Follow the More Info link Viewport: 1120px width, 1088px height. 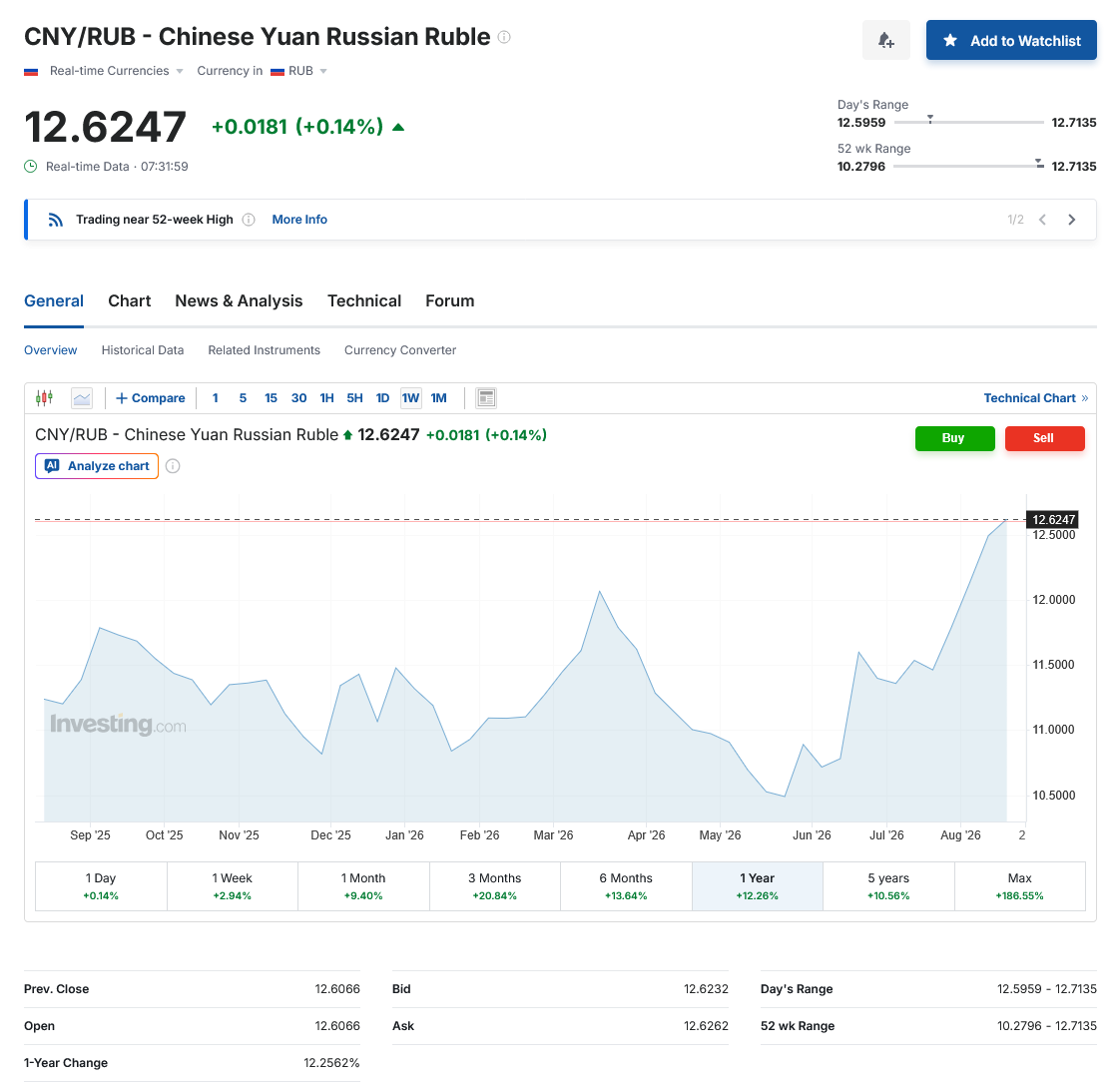(x=299, y=220)
